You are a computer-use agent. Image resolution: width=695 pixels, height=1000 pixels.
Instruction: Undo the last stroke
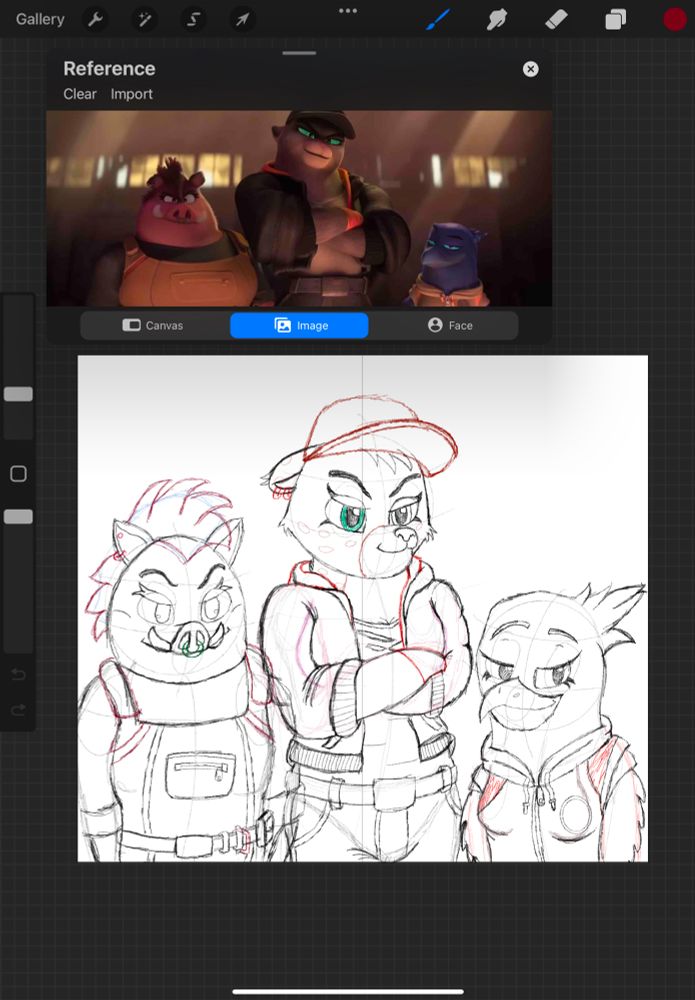coord(18,674)
